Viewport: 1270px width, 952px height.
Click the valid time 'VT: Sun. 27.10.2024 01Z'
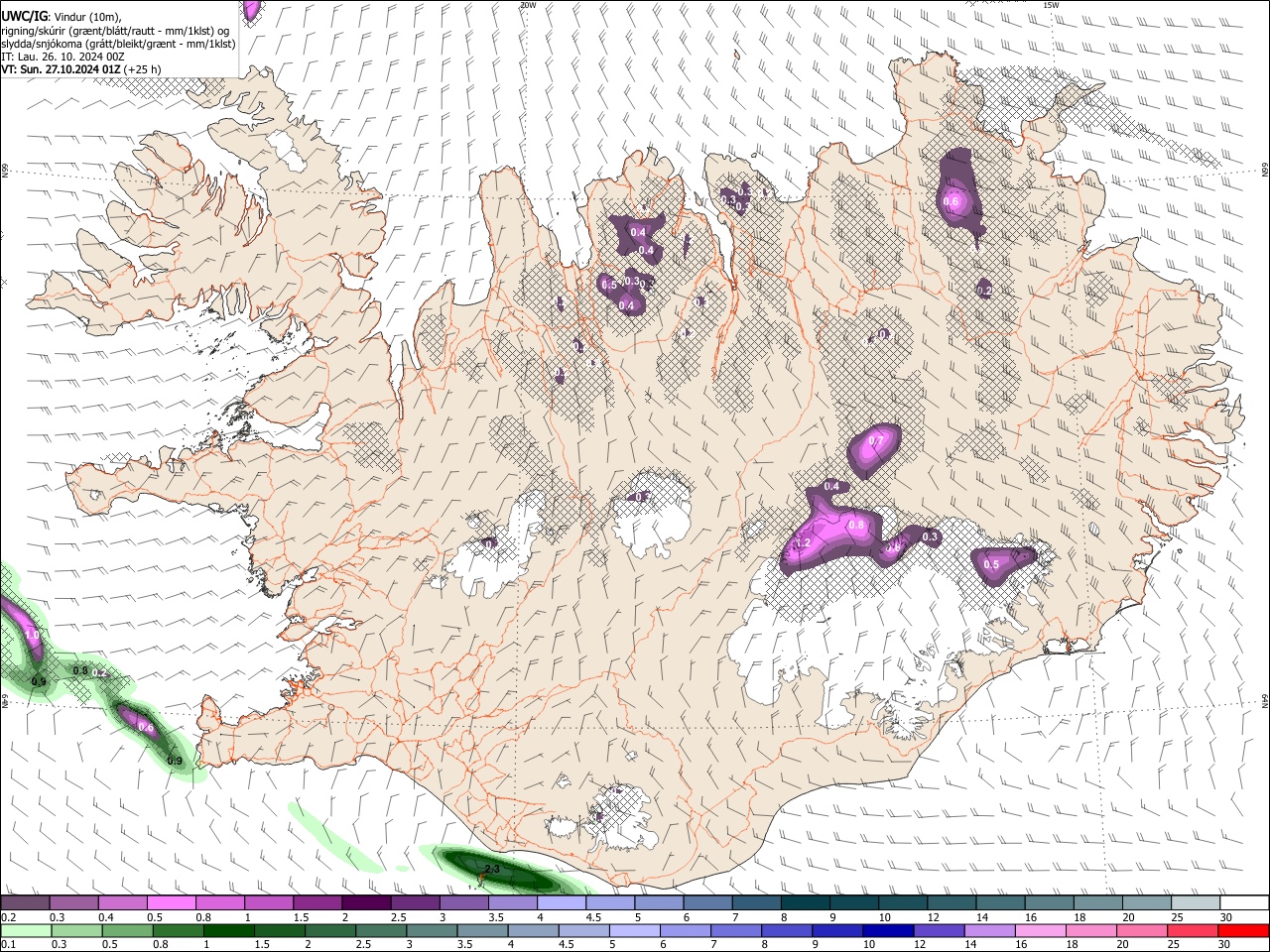coord(62,69)
